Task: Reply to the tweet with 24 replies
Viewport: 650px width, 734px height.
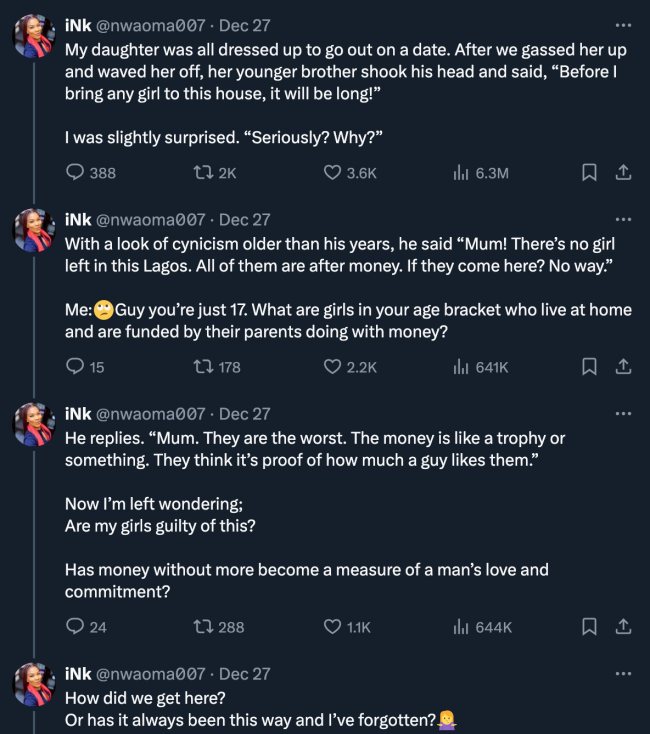Action: pos(75,627)
